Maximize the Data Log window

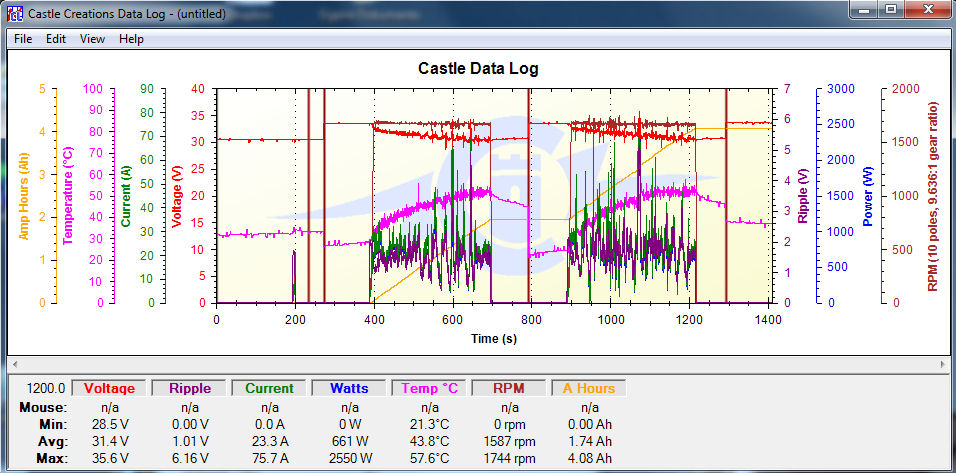coord(891,9)
